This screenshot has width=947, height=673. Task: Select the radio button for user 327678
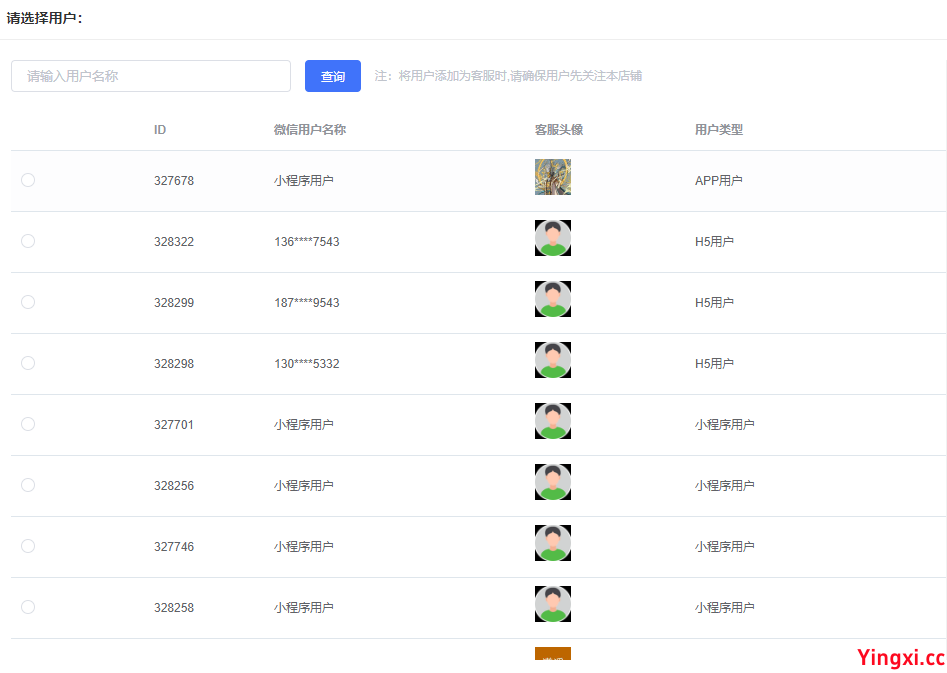[28, 180]
